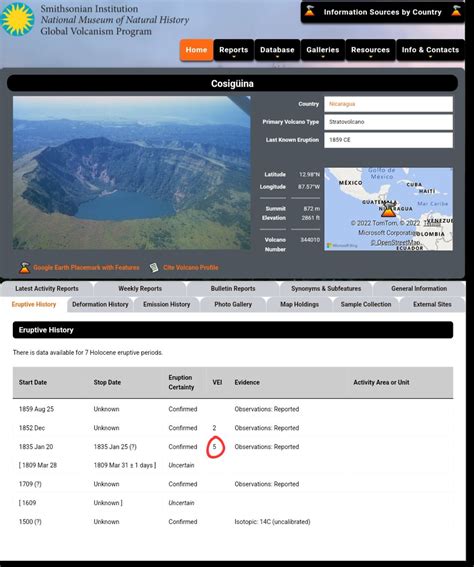Select the 1835 Jan 20 start date
Image resolution: width=474 pixels, height=567 pixels.
[x=36, y=447]
